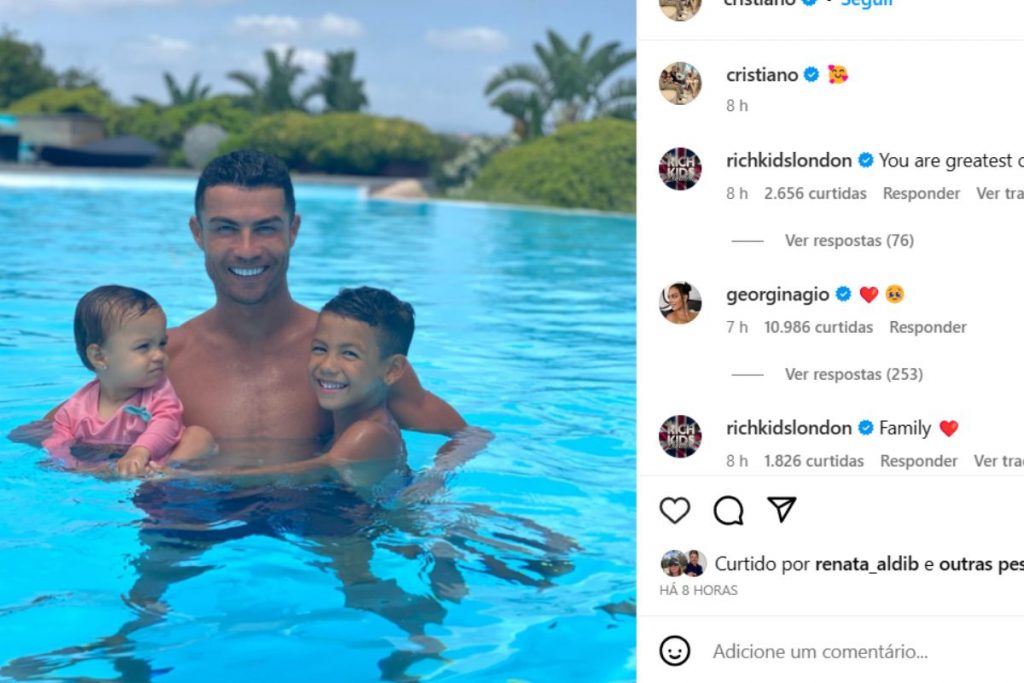
Task: Like the post with the heart icon
Action: point(675,510)
